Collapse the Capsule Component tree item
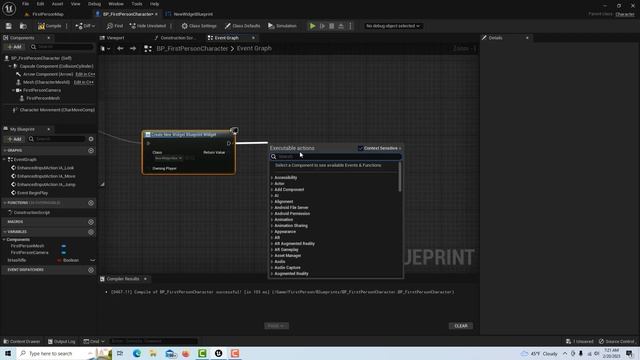640x360 pixels. pos(10,66)
